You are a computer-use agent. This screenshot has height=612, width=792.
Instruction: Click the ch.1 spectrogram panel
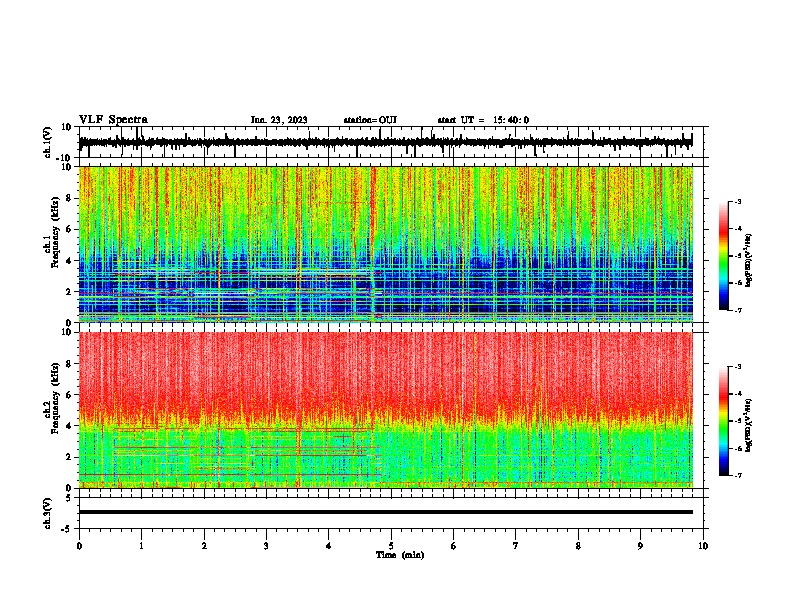(386, 244)
